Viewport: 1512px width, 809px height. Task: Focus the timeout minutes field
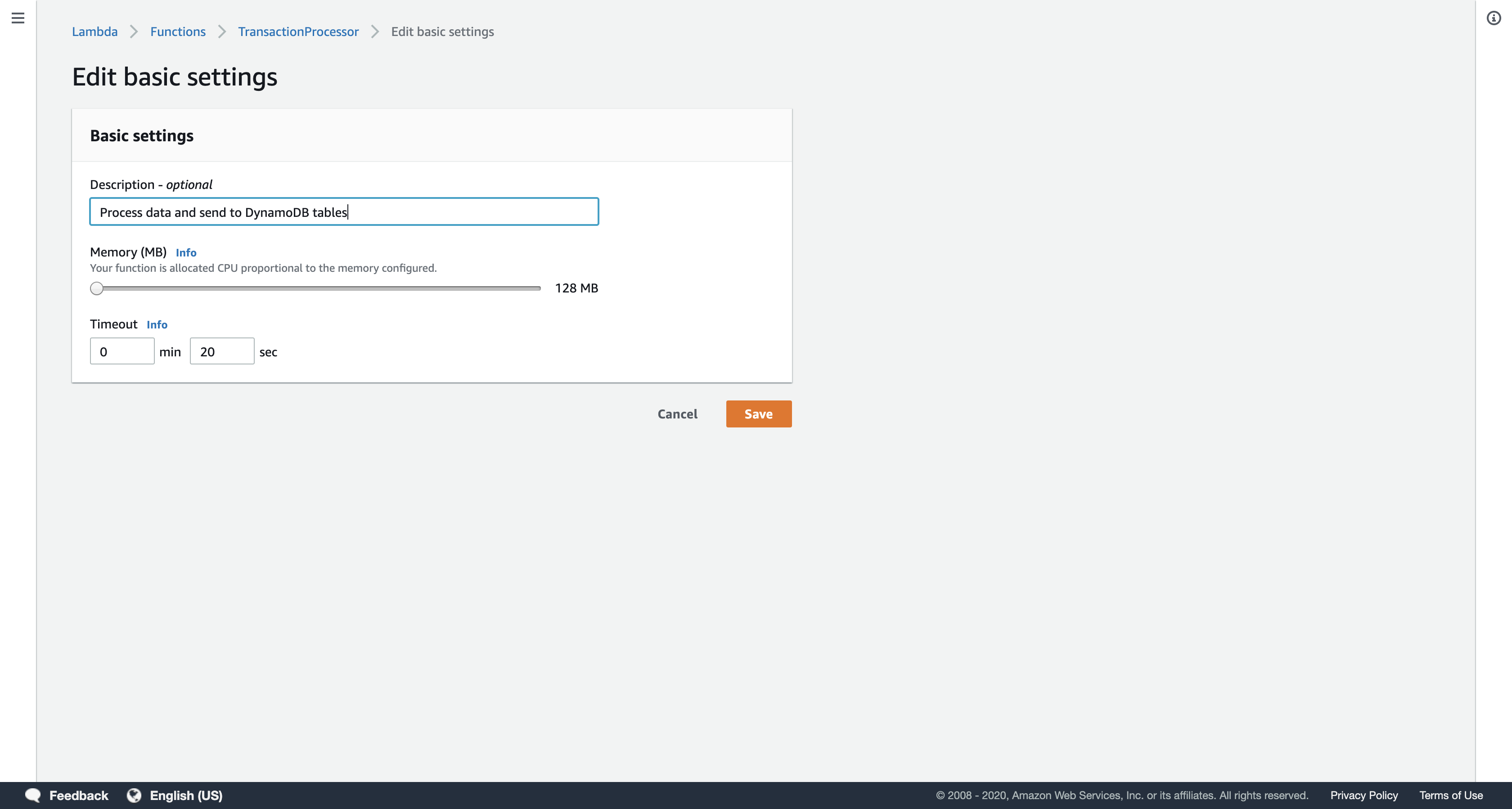point(122,352)
